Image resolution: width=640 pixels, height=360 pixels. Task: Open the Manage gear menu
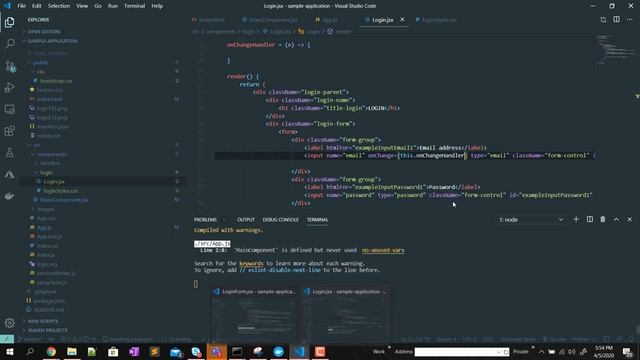click(x=9, y=322)
